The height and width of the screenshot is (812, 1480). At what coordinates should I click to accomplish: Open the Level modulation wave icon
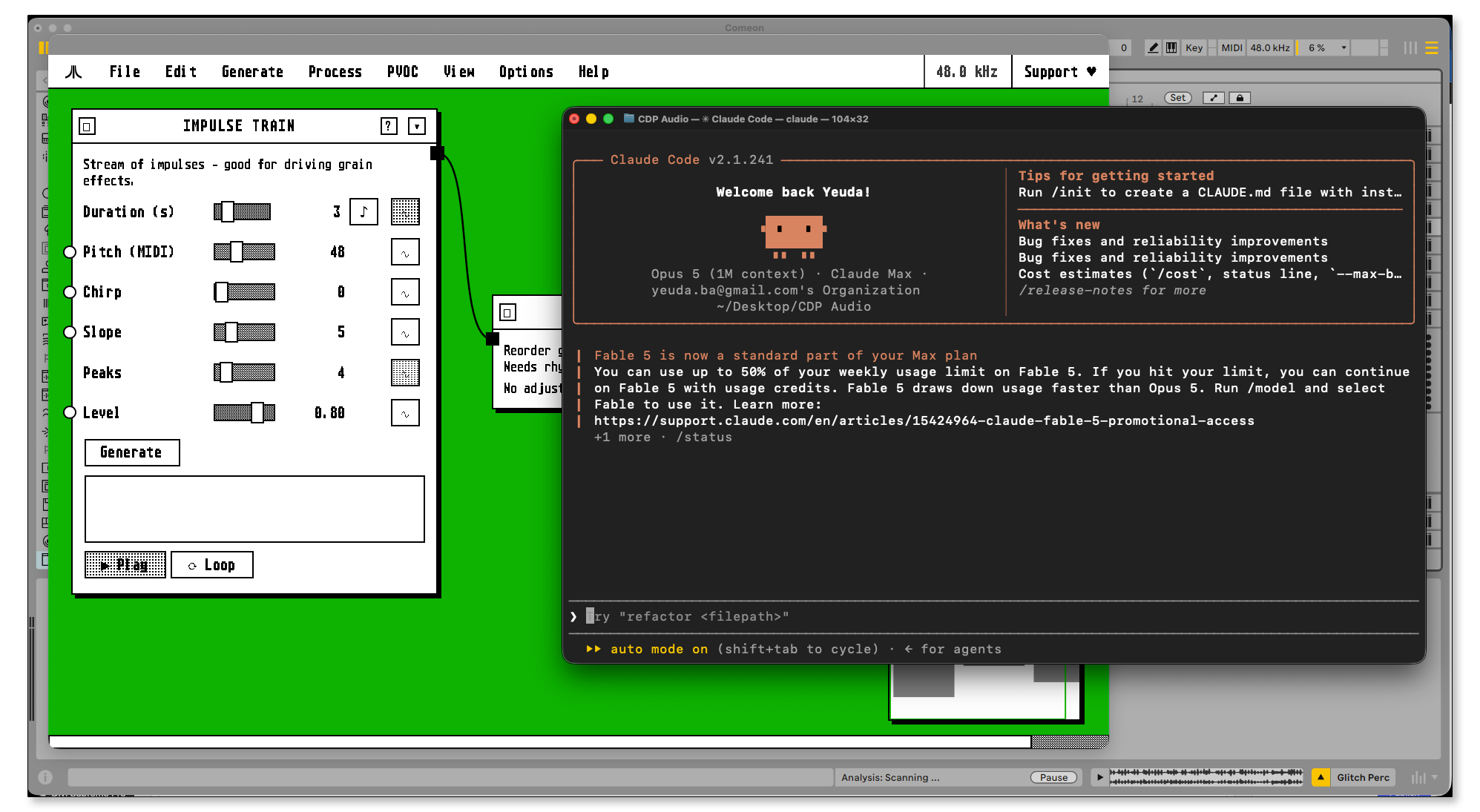405,413
